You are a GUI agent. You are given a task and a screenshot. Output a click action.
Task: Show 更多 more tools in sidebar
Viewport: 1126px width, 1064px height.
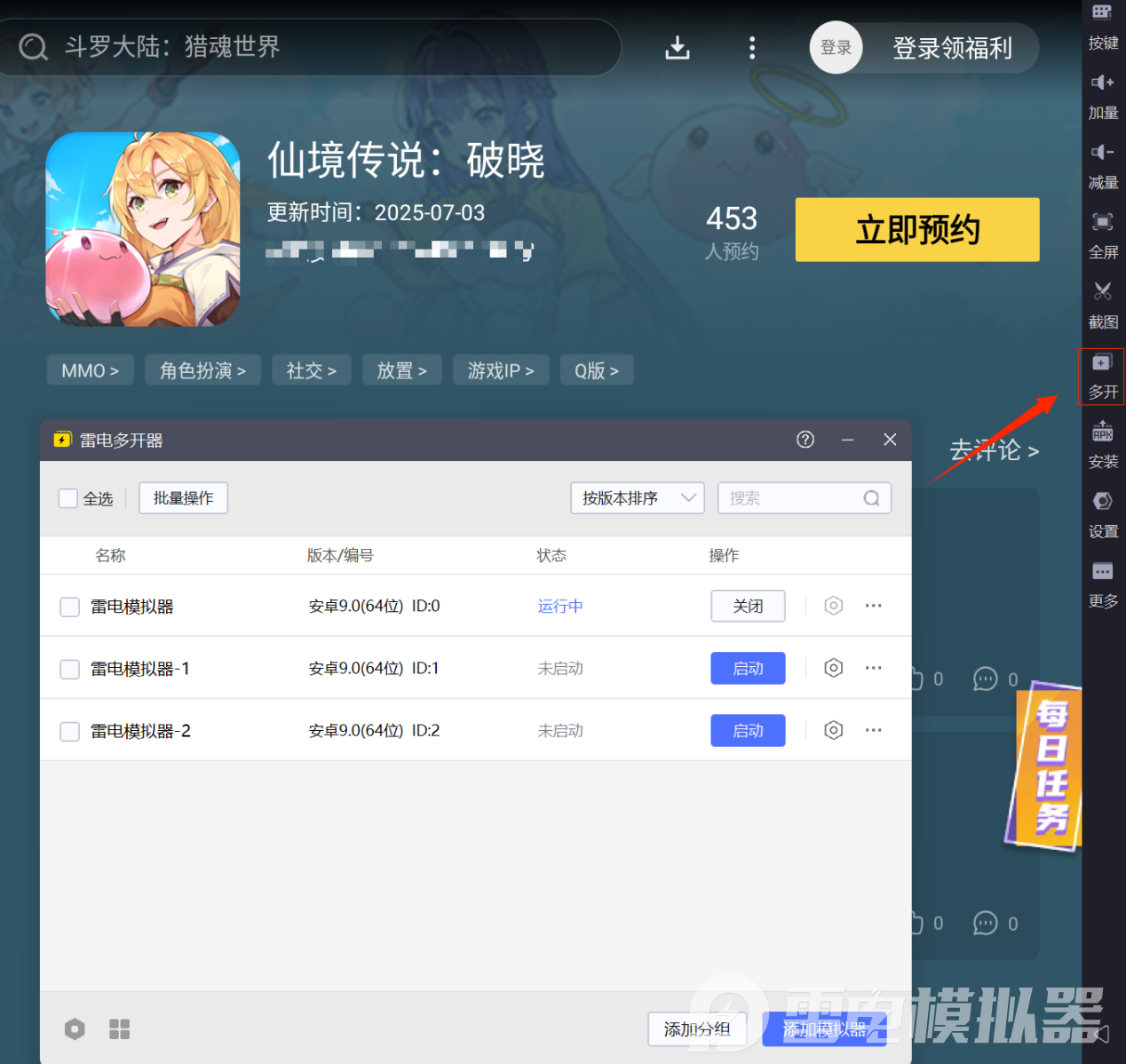(x=1103, y=584)
